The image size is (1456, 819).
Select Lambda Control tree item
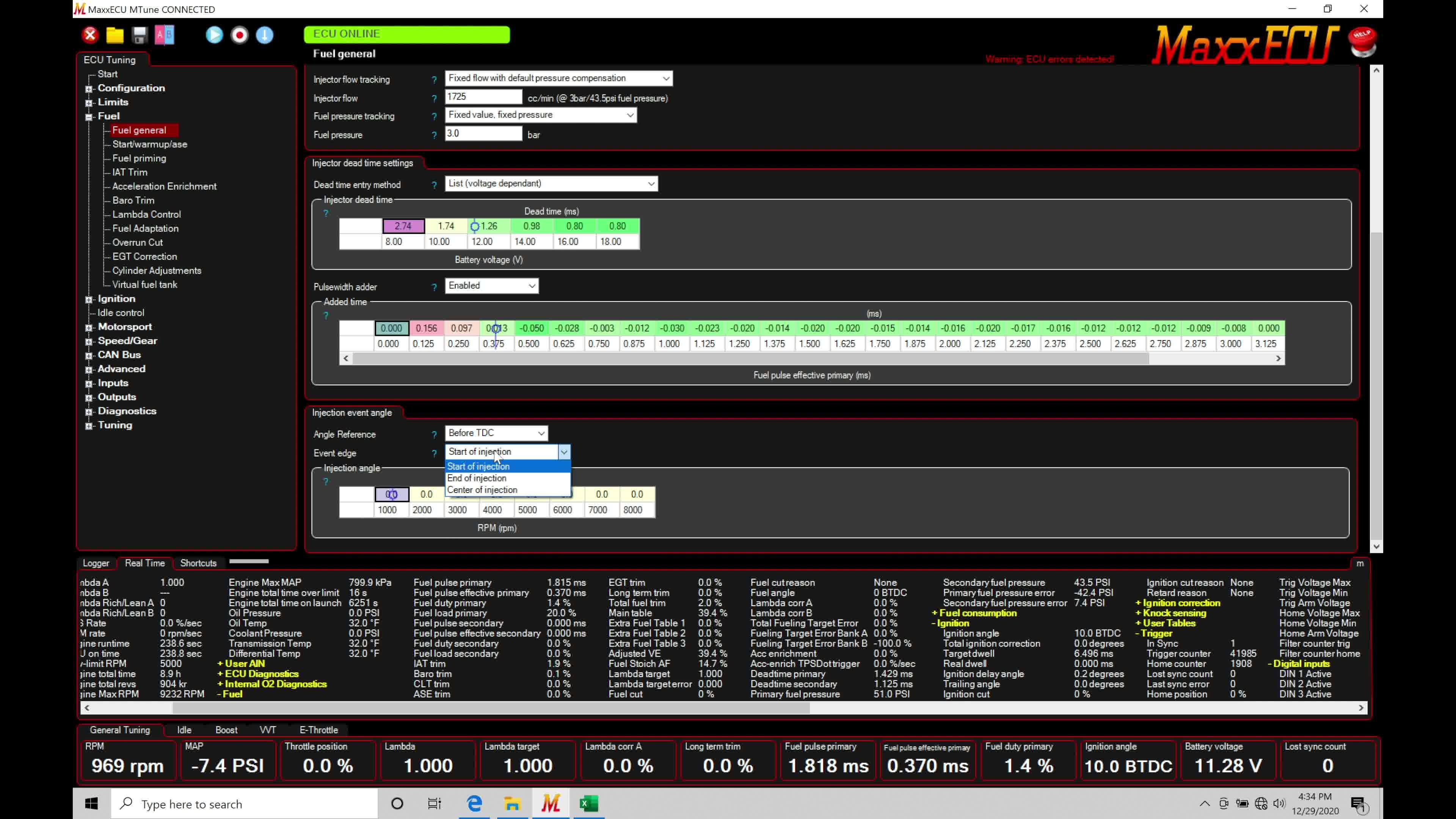pyautogui.click(x=146, y=214)
